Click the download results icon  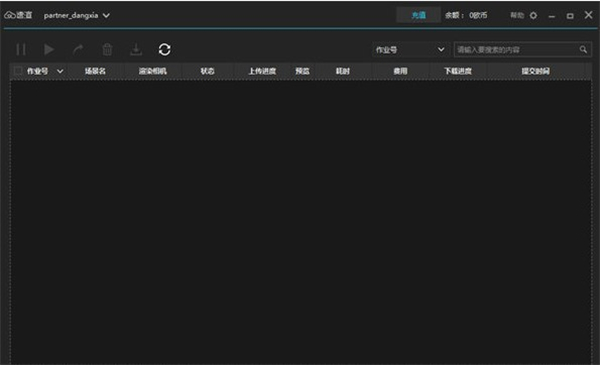(136, 50)
